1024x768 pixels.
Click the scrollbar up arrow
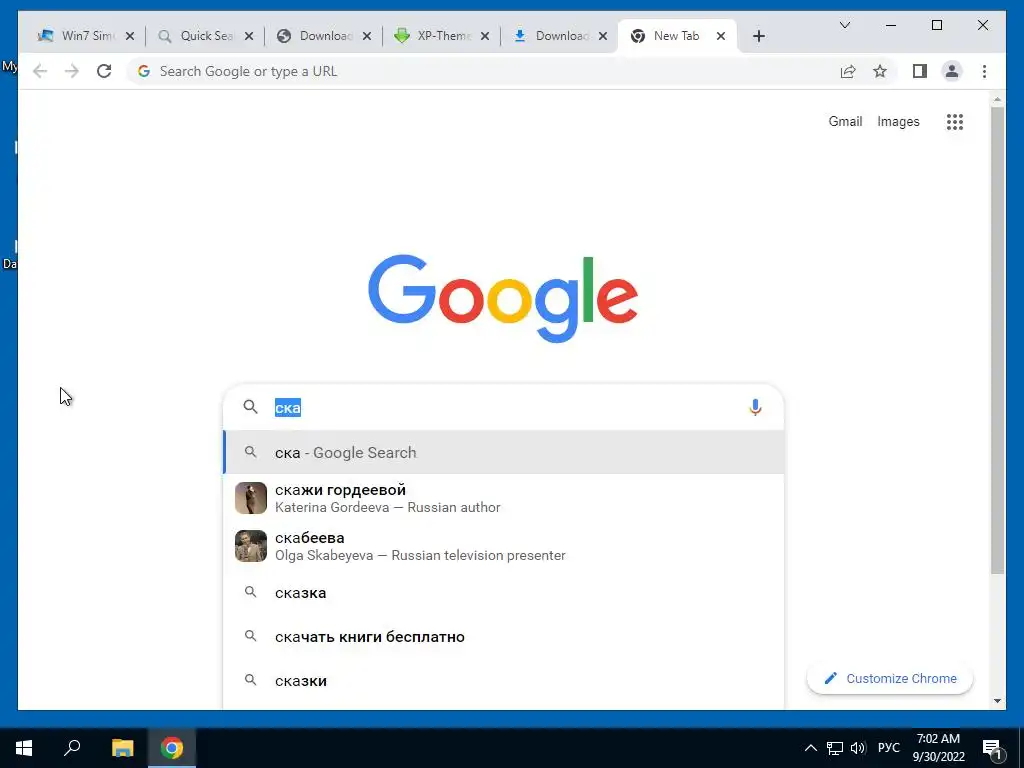997,100
